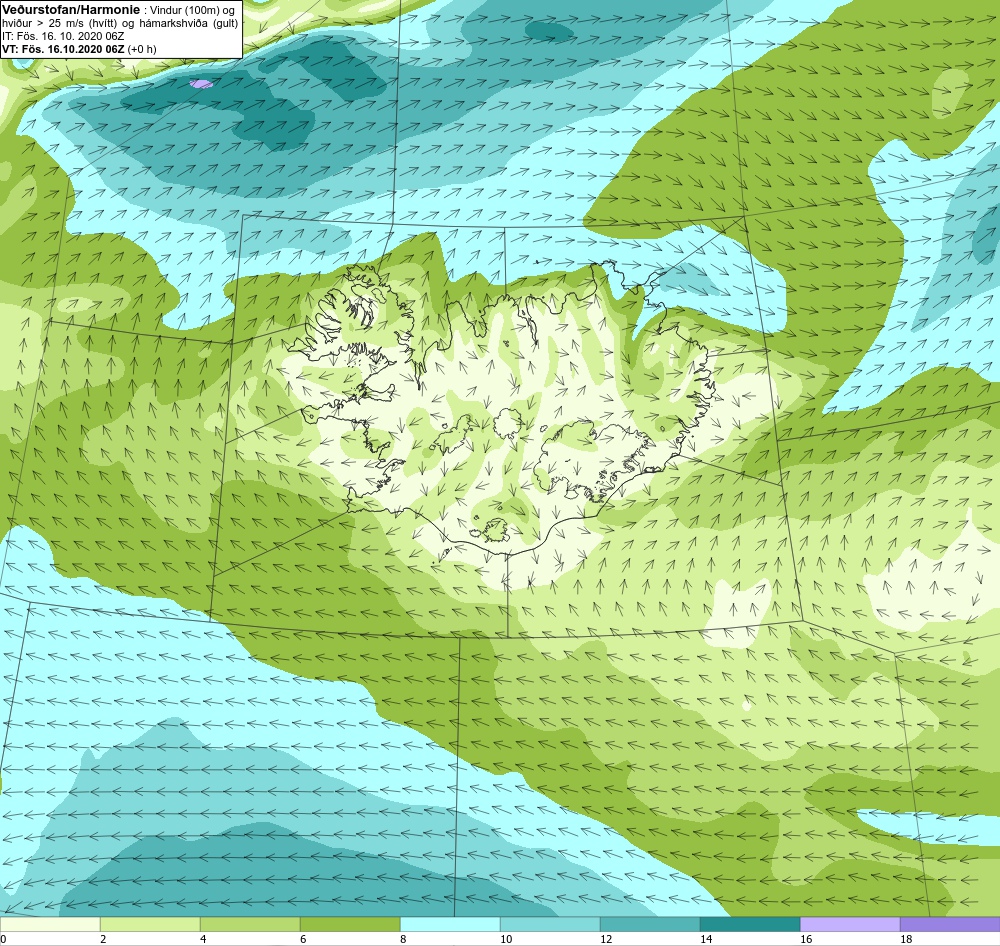Click the small purple wind-maximum patch on the map
The height and width of the screenshot is (946, 1000).
tap(202, 84)
